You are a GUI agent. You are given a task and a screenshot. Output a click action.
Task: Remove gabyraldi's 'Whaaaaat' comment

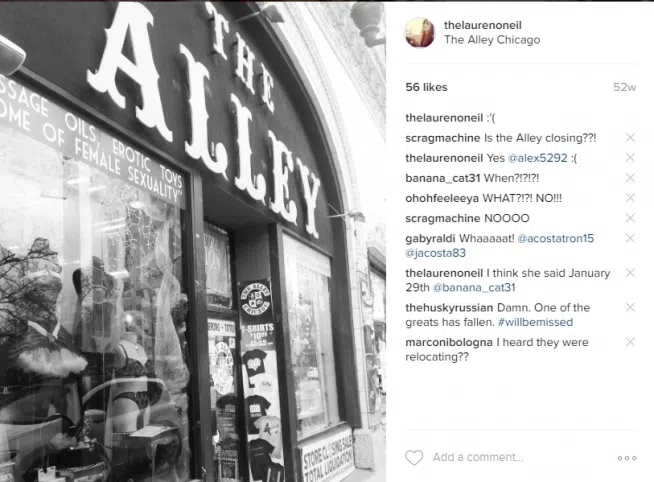click(x=630, y=238)
